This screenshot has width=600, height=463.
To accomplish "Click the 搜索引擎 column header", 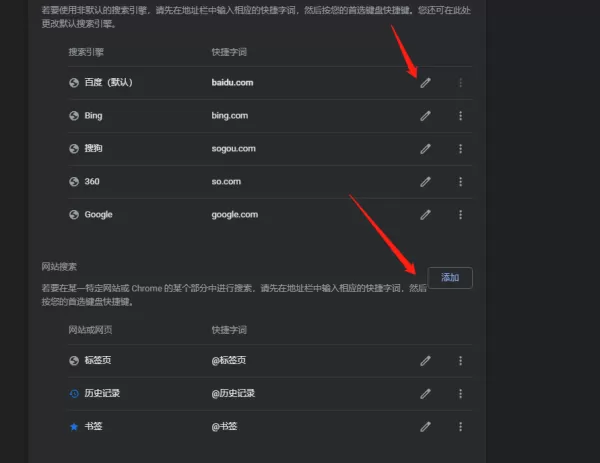I will click(x=86, y=52).
